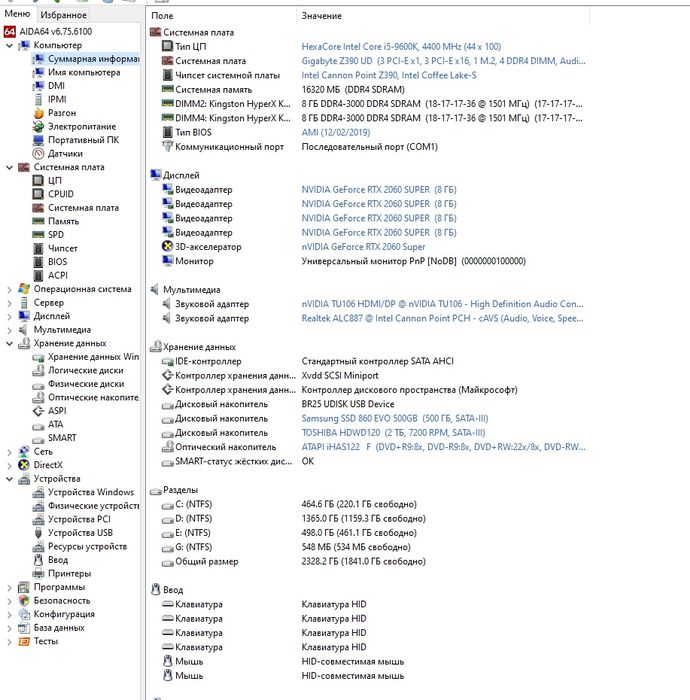Expand the DirectX tree node
This screenshot has width=690, height=700.
pos(9,465)
